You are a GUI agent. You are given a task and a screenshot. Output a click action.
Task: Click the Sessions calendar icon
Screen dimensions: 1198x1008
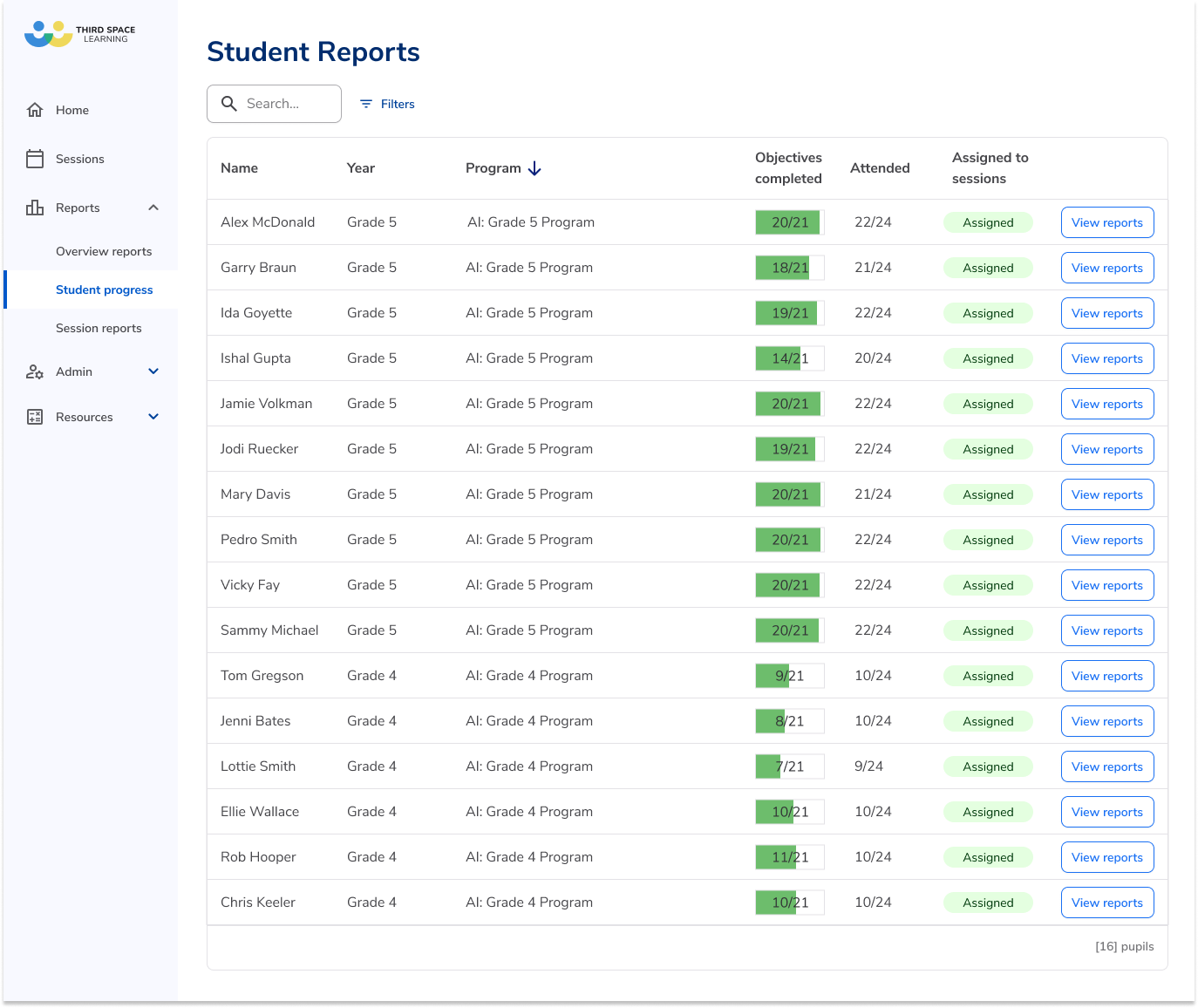point(35,159)
